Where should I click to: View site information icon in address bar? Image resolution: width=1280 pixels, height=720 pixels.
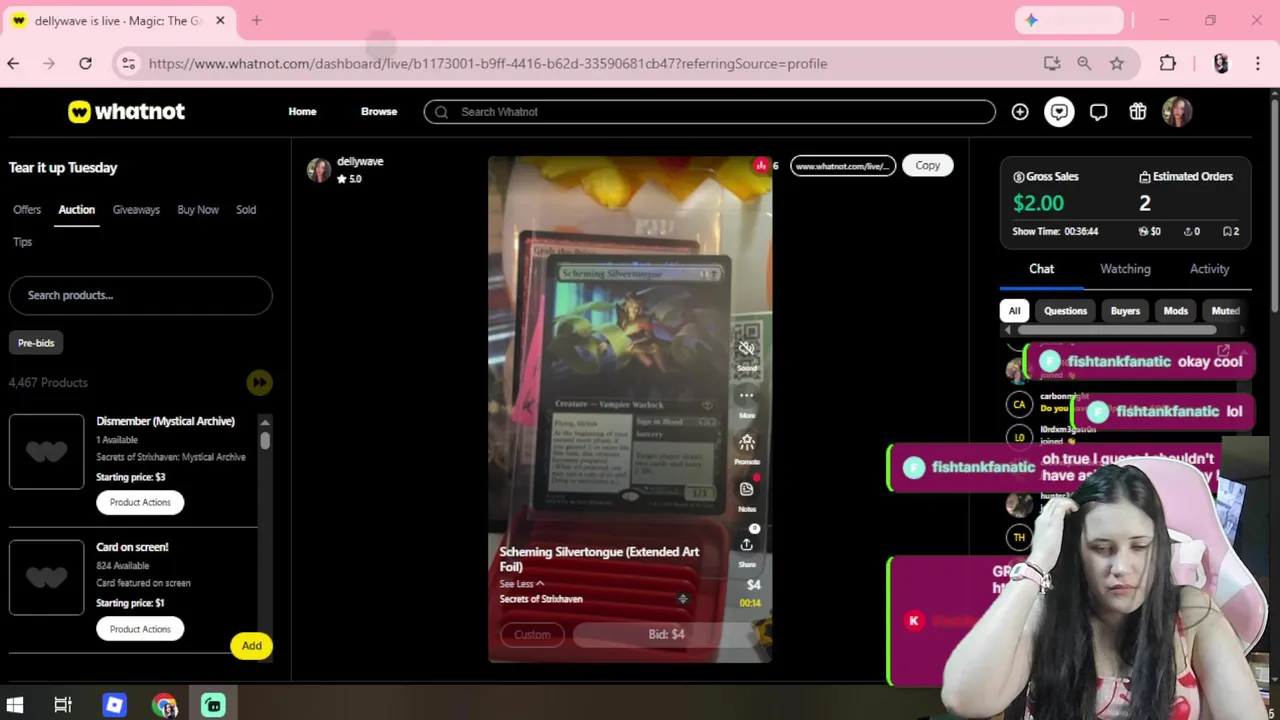(128, 63)
